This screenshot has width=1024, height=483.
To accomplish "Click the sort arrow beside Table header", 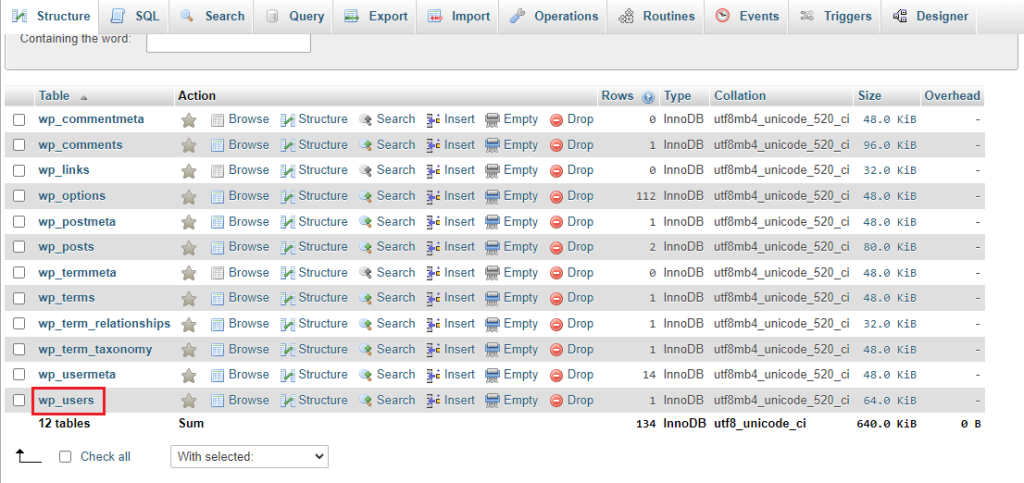I will [x=83, y=97].
